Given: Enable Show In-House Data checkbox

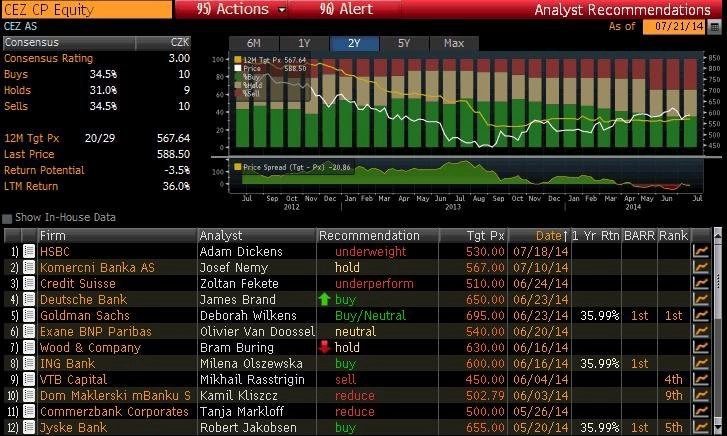Looking at the screenshot, I should [7, 218].
